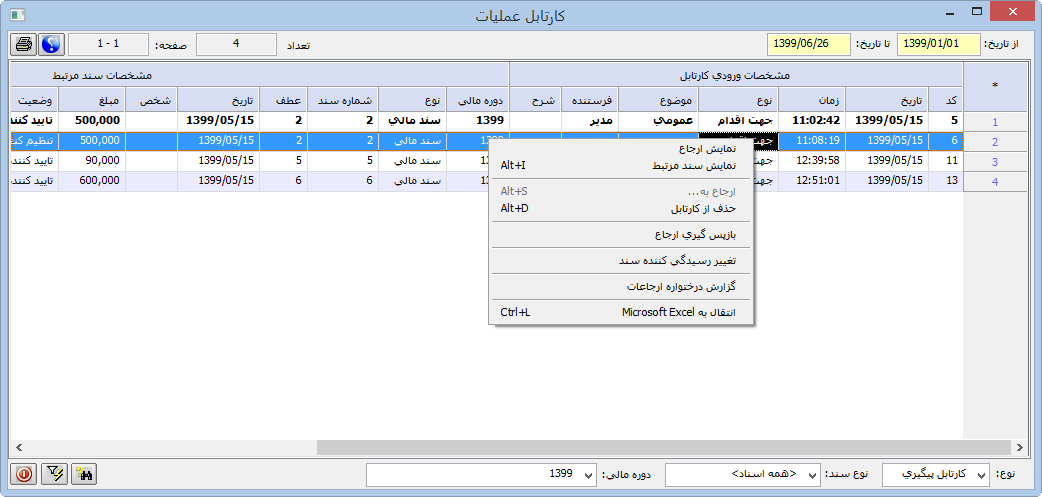The height and width of the screenshot is (497, 1042).
Task: Select row number 4 in the grid
Action: [x=994, y=181]
